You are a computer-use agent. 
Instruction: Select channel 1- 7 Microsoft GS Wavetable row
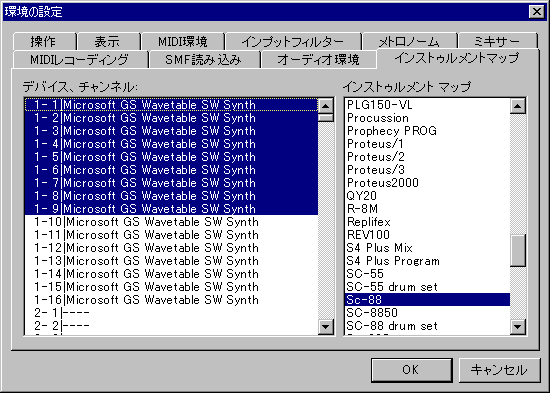tap(172, 183)
